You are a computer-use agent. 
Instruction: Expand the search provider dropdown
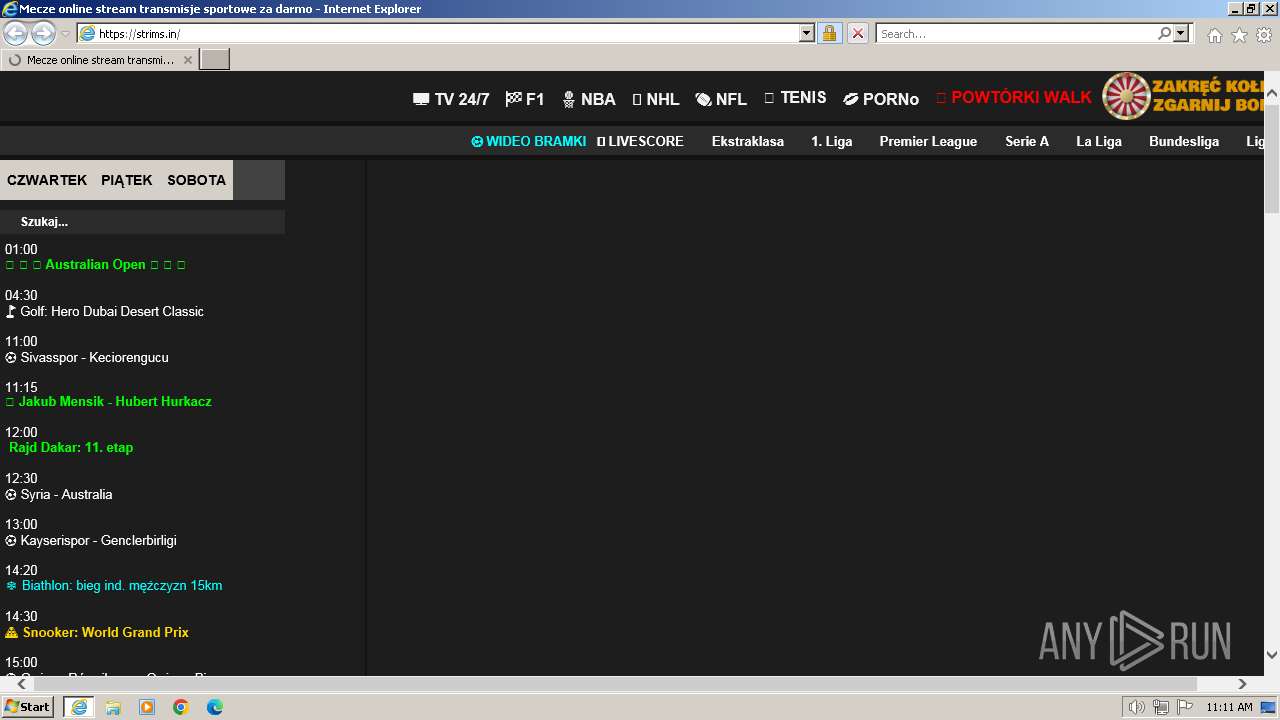tap(1181, 33)
